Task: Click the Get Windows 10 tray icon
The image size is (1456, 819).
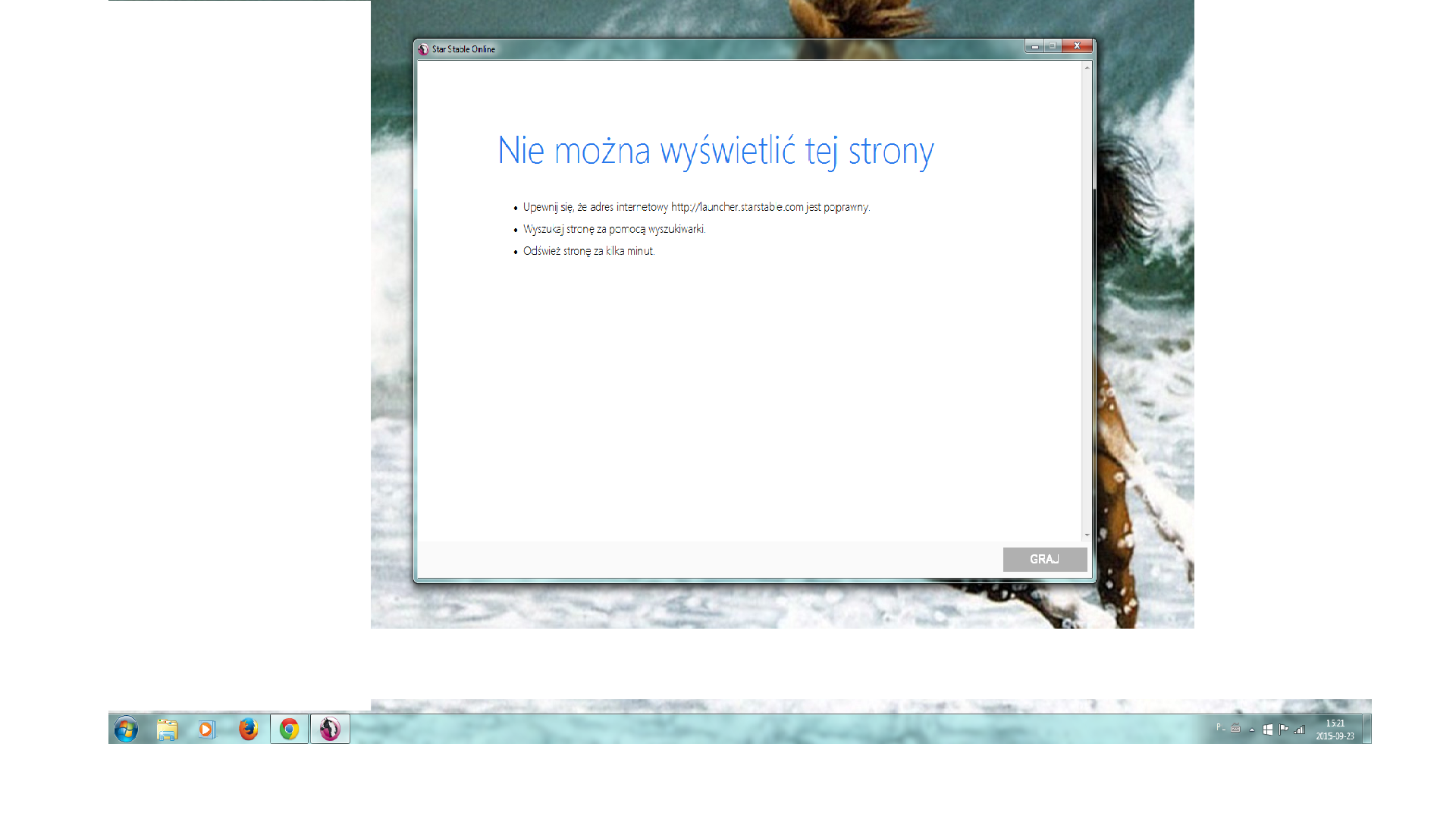Action: pos(1267,730)
